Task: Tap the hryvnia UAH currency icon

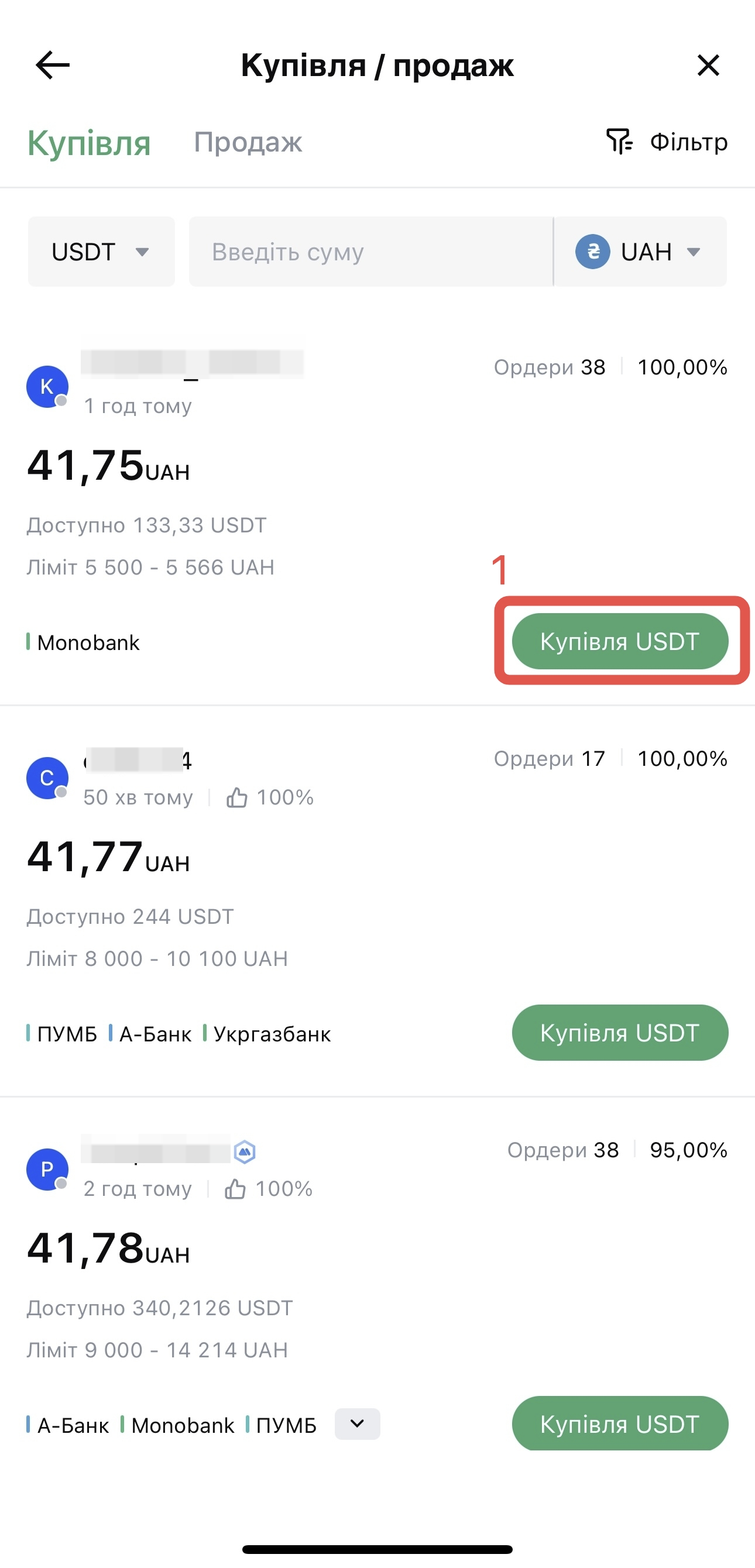Action: click(592, 252)
